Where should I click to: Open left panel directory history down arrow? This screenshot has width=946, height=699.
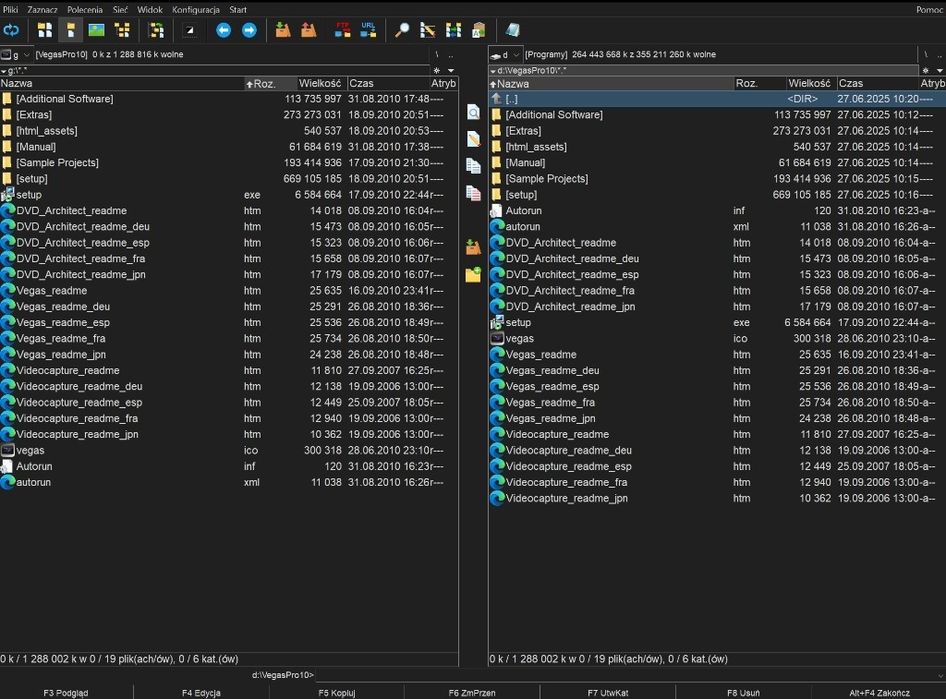pos(451,71)
